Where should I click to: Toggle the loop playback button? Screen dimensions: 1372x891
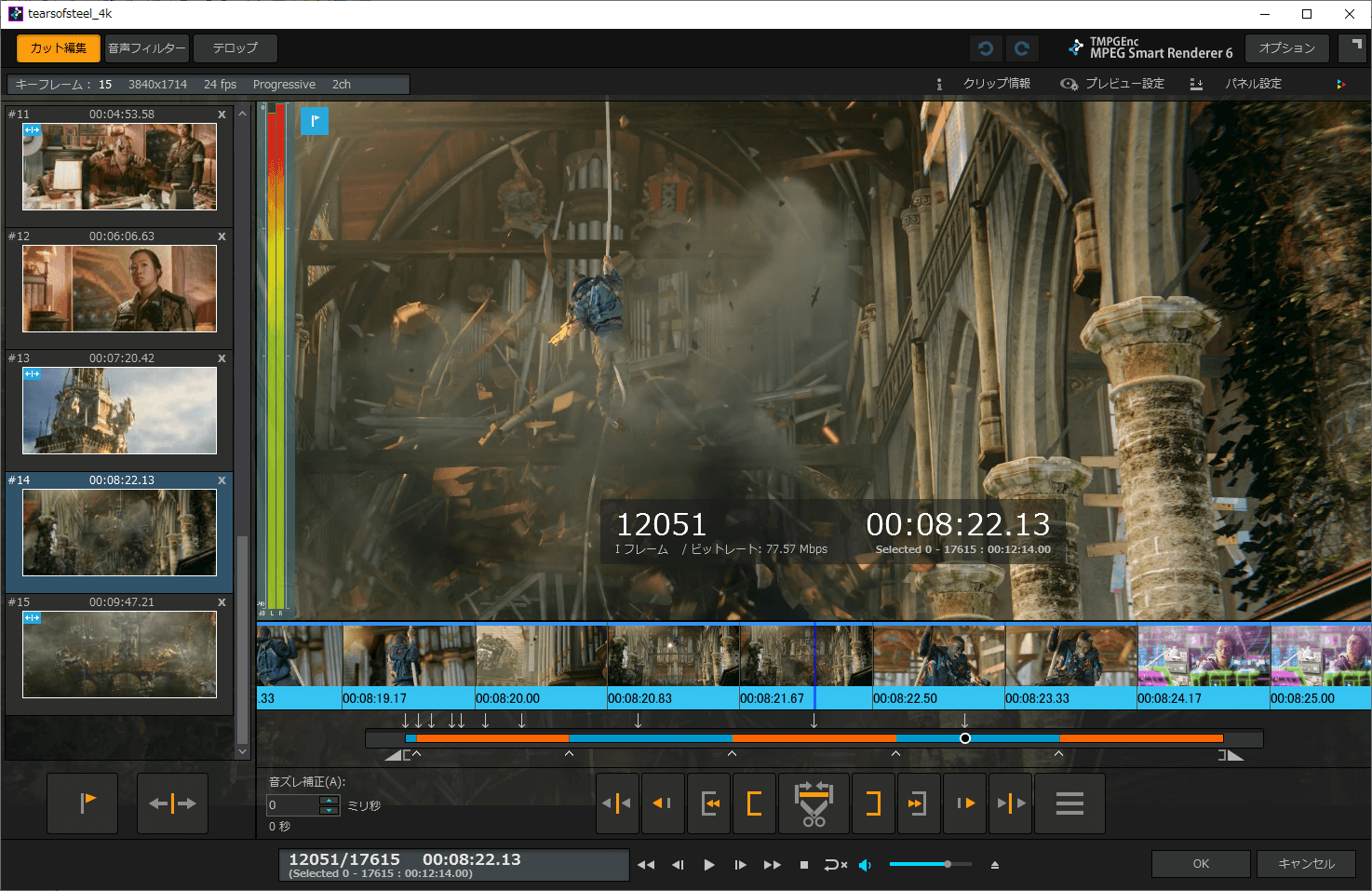pyautogui.click(x=835, y=865)
